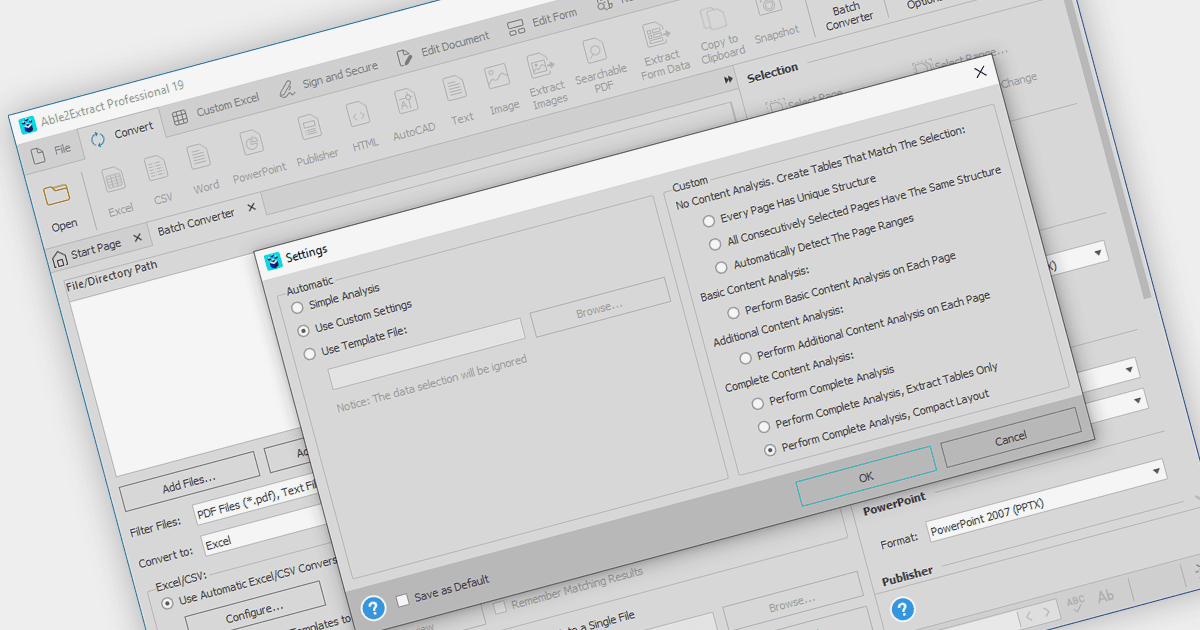The image size is (1200, 630).
Task: Select Simple Analysis radio button
Action: pos(297,308)
